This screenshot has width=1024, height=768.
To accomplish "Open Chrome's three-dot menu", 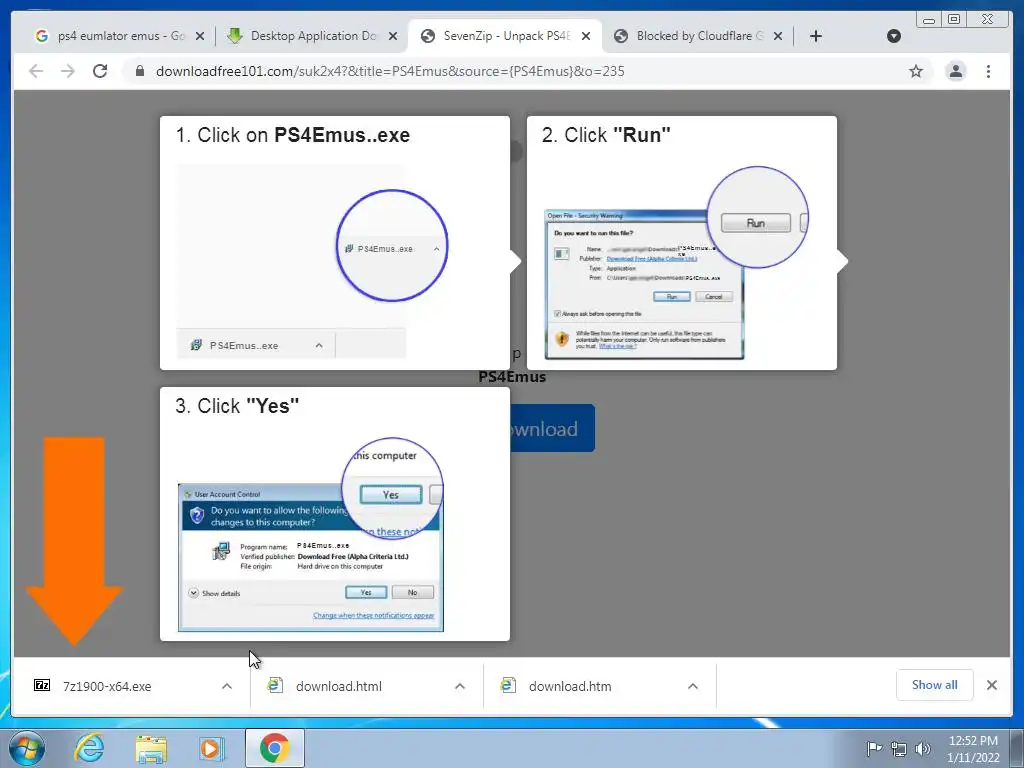I will click(988, 71).
